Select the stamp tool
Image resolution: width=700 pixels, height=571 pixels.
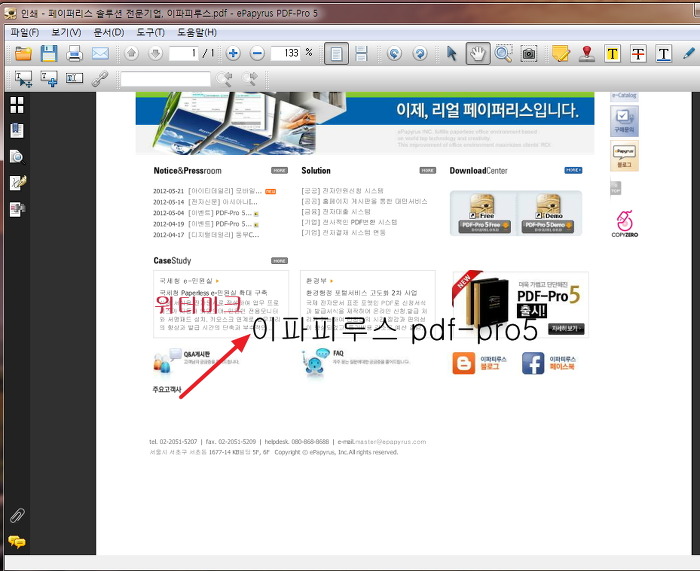tap(587, 54)
